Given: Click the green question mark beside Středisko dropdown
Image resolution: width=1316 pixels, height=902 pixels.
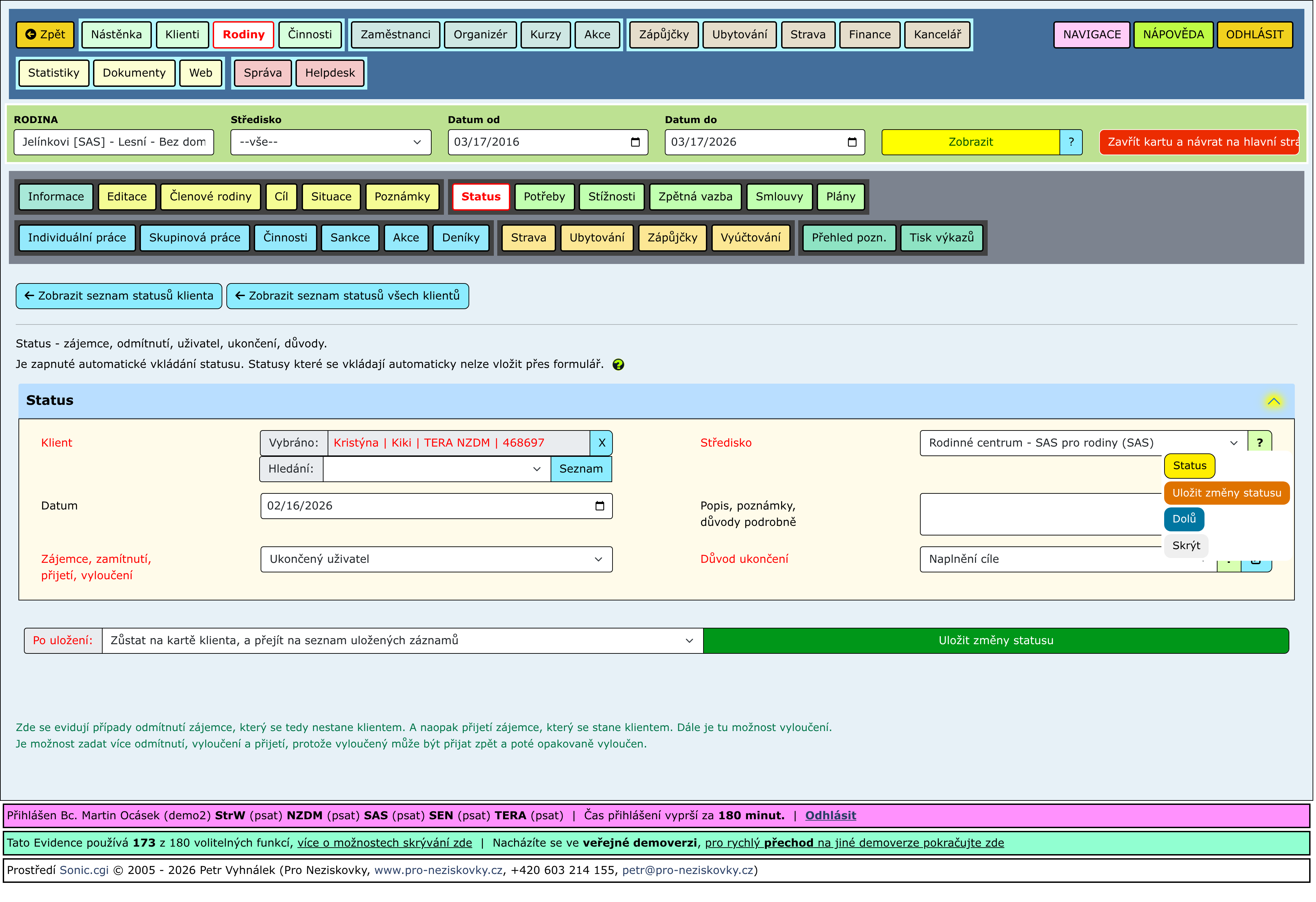Looking at the screenshot, I should (x=1259, y=442).
